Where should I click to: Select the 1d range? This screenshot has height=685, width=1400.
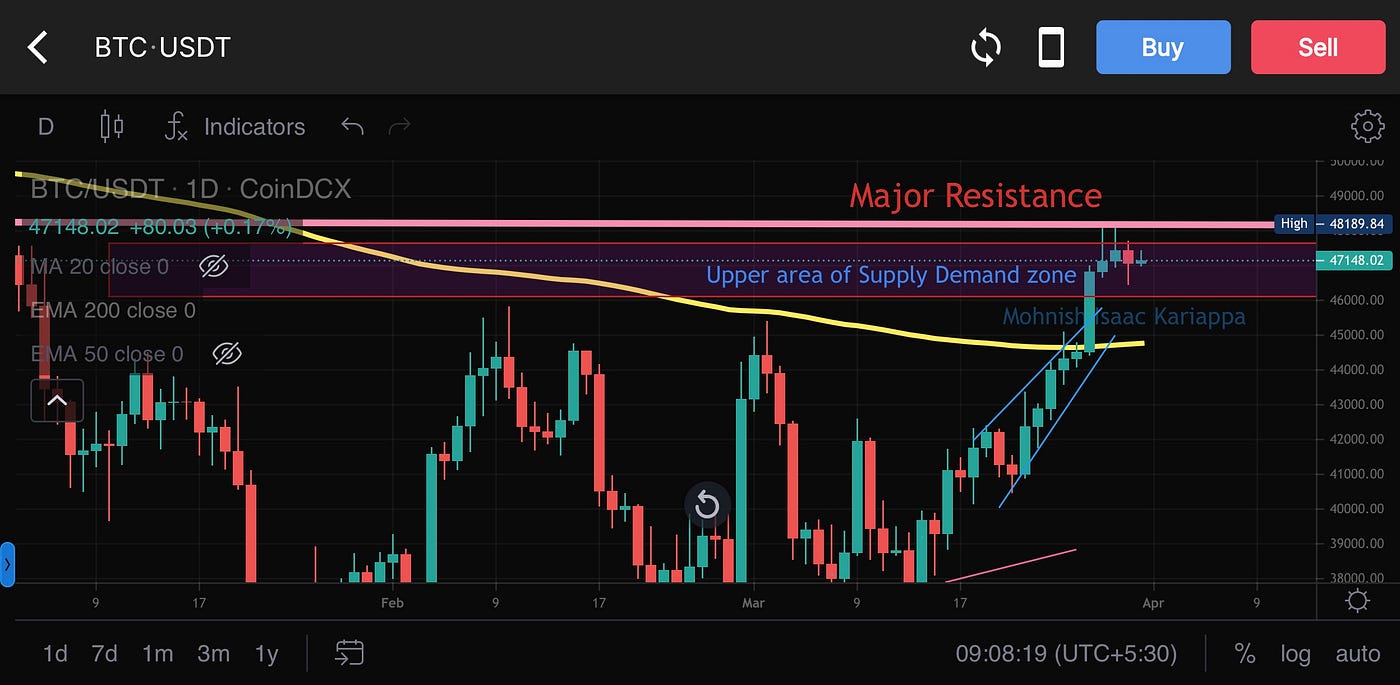coord(55,654)
